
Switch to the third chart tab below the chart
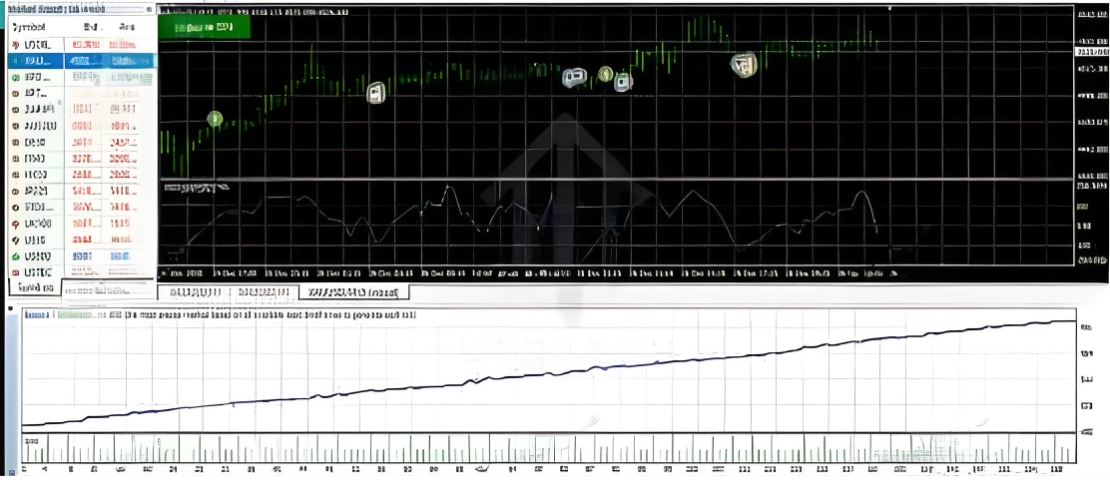(x=354, y=292)
